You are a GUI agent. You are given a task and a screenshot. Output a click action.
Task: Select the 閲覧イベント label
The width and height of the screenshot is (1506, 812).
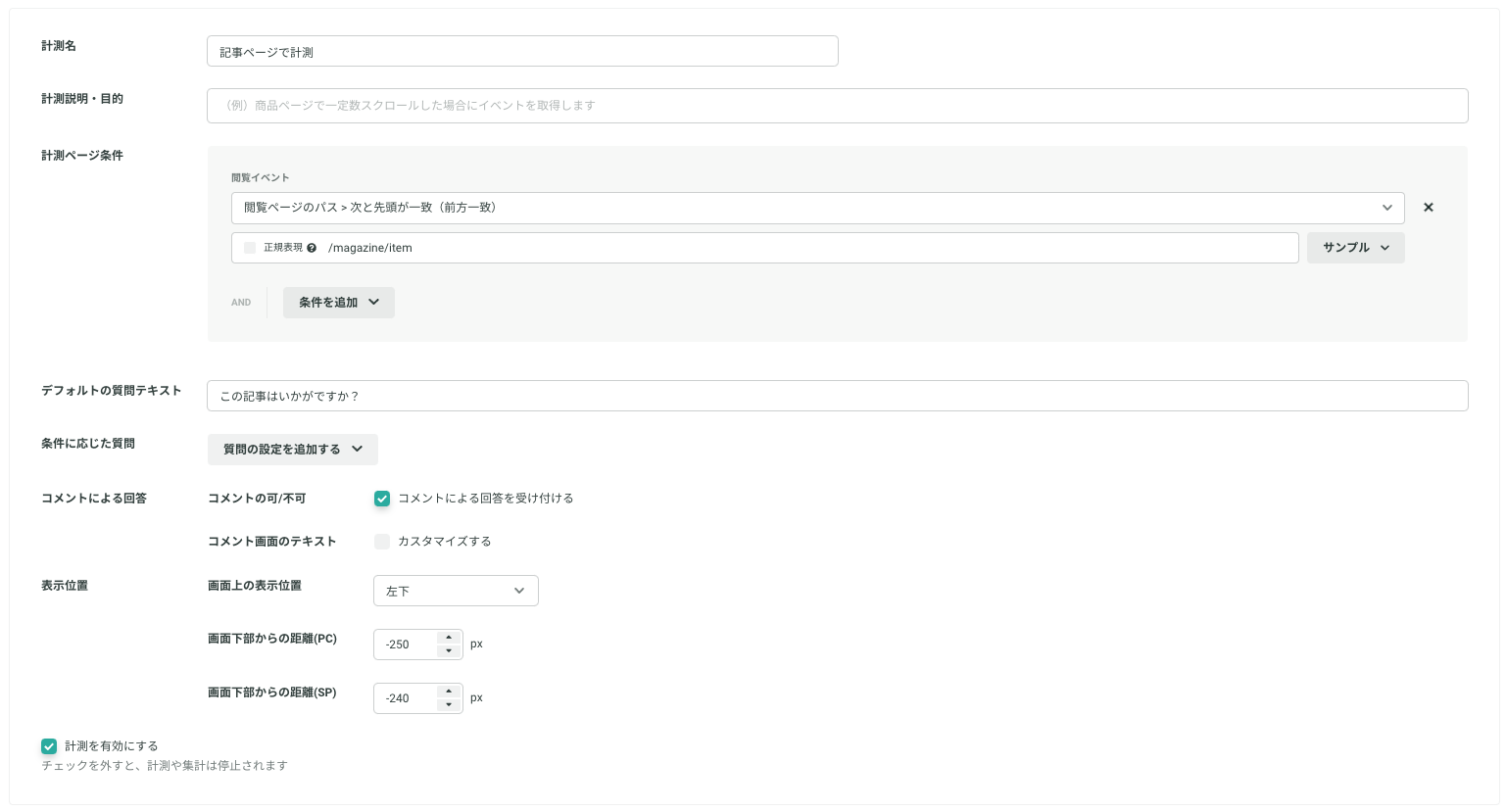(x=261, y=177)
